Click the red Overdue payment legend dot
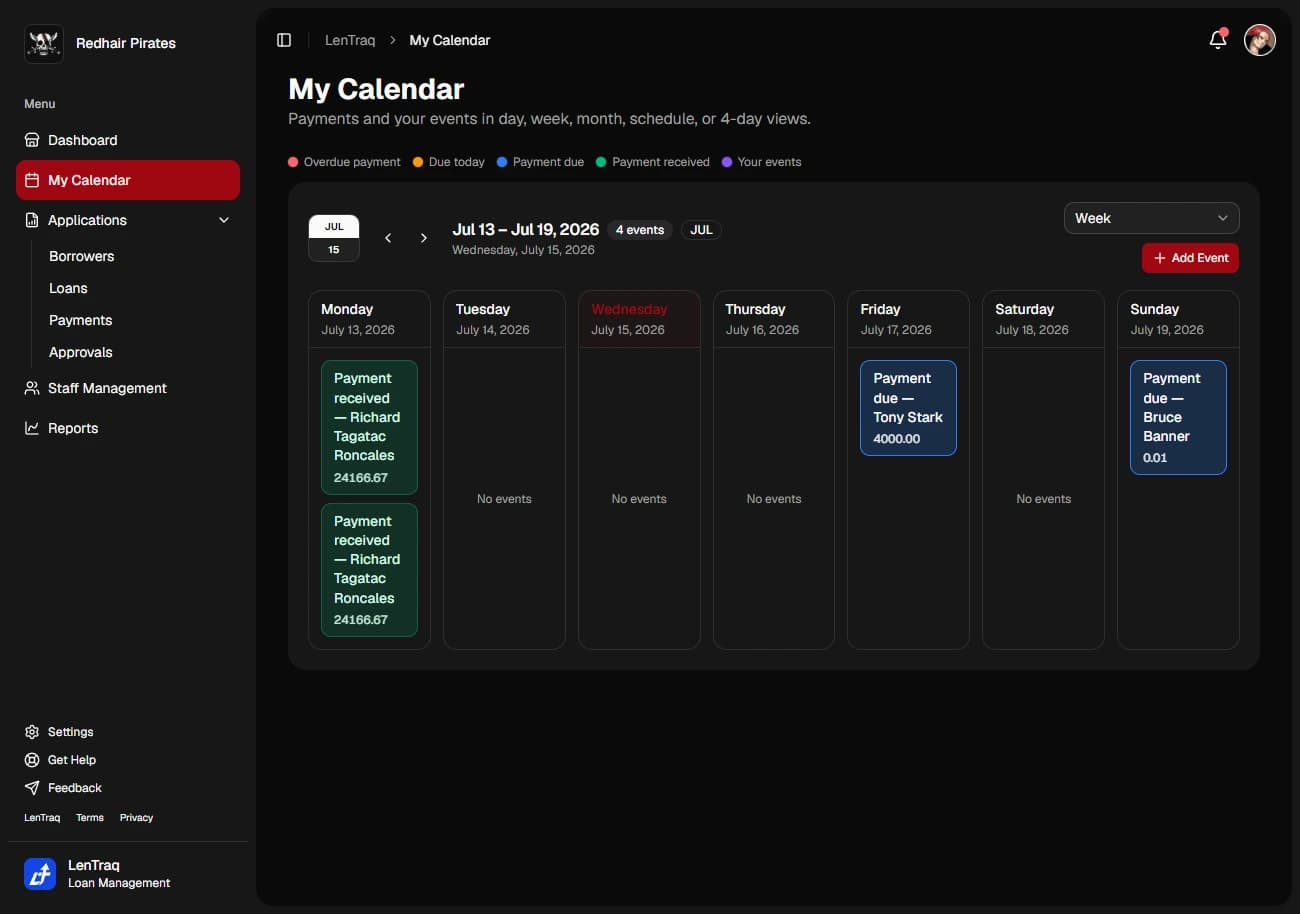The image size is (1300, 914). (293, 162)
